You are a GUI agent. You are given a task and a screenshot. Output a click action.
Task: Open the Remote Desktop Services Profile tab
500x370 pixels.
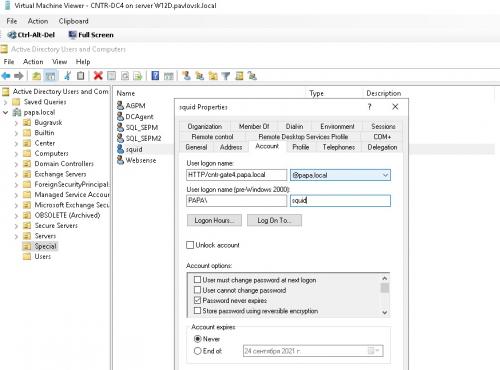click(x=303, y=137)
